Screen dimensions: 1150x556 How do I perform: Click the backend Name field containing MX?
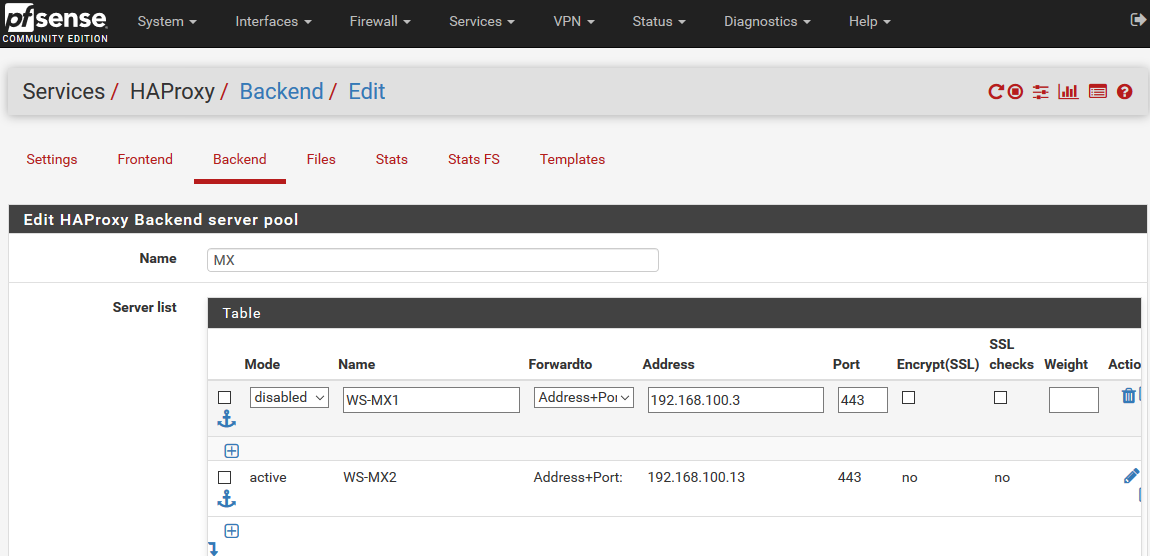tap(433, 260)
